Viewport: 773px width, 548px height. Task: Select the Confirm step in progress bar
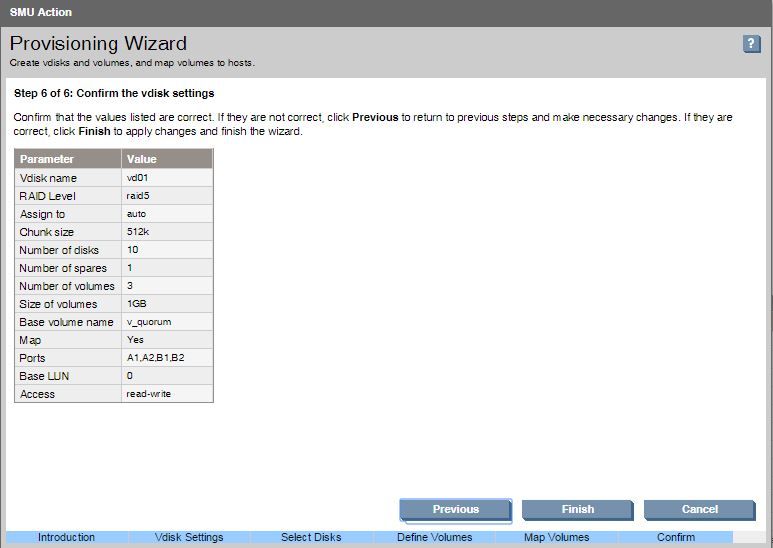click(676, 538)
